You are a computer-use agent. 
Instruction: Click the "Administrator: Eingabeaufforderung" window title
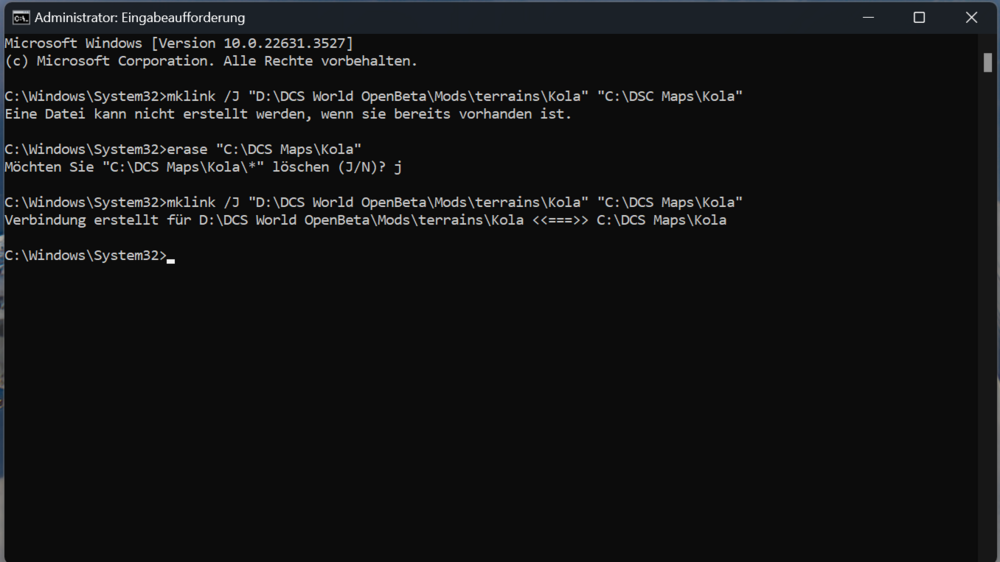click(139, 18)
